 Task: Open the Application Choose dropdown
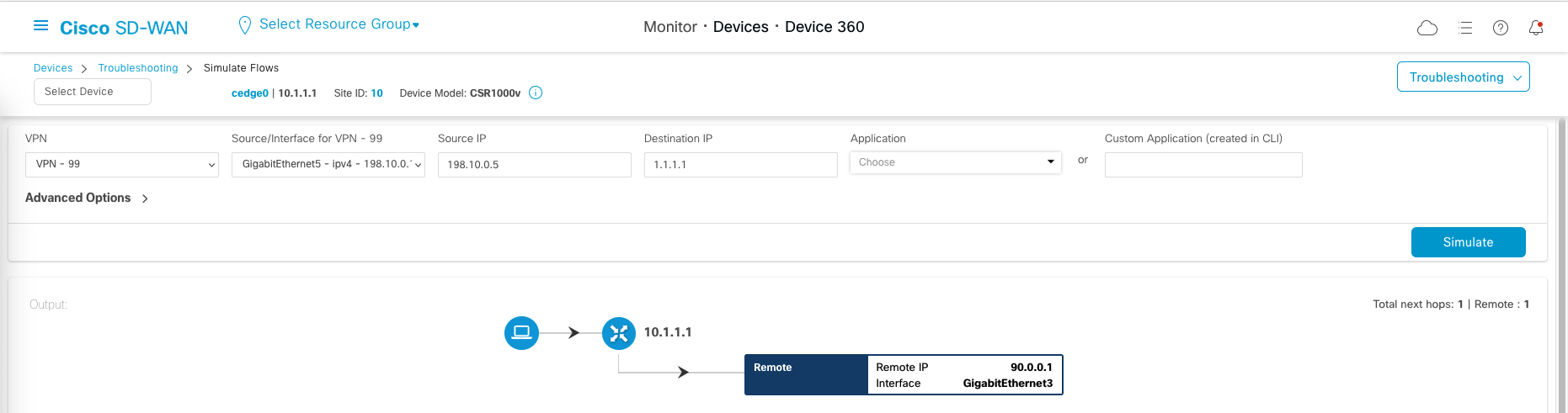point(956,162)
